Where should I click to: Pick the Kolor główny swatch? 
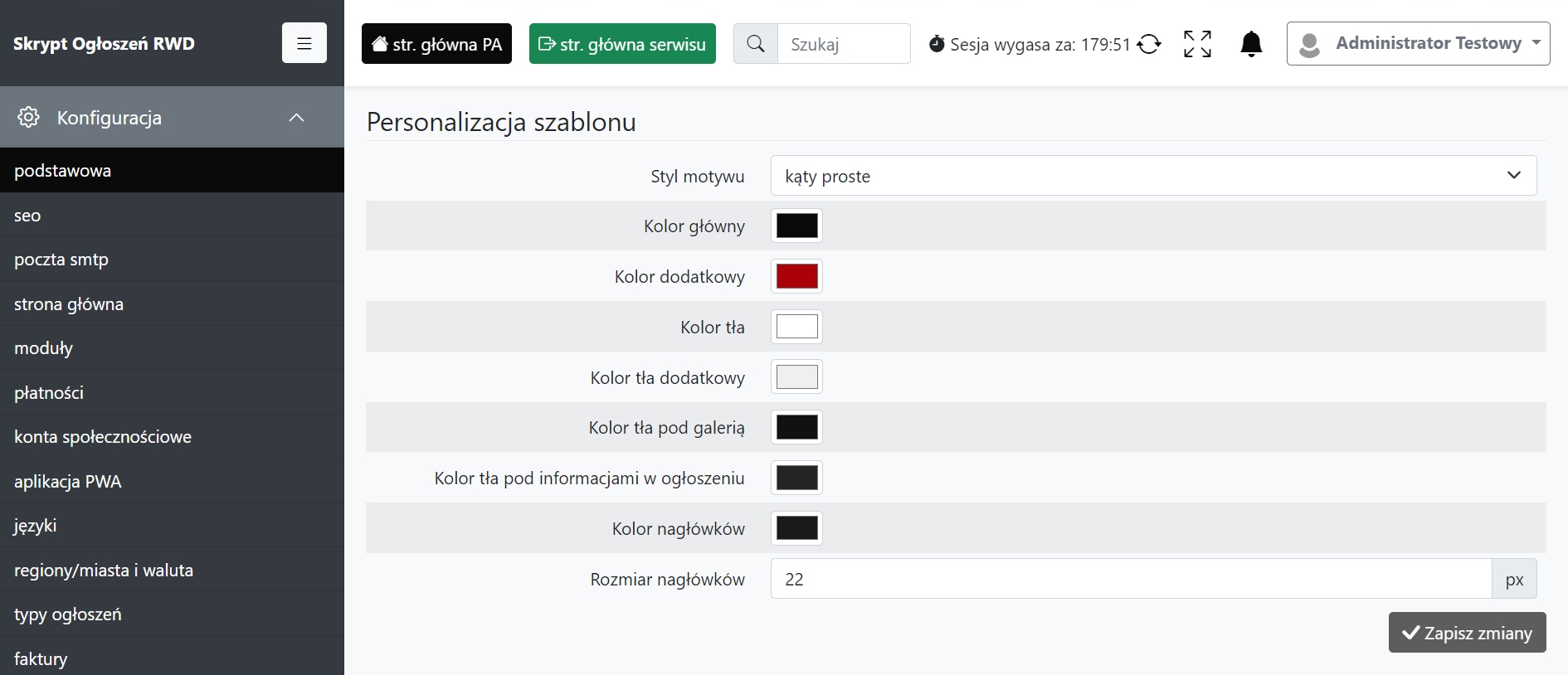click(x=796, y=226)
